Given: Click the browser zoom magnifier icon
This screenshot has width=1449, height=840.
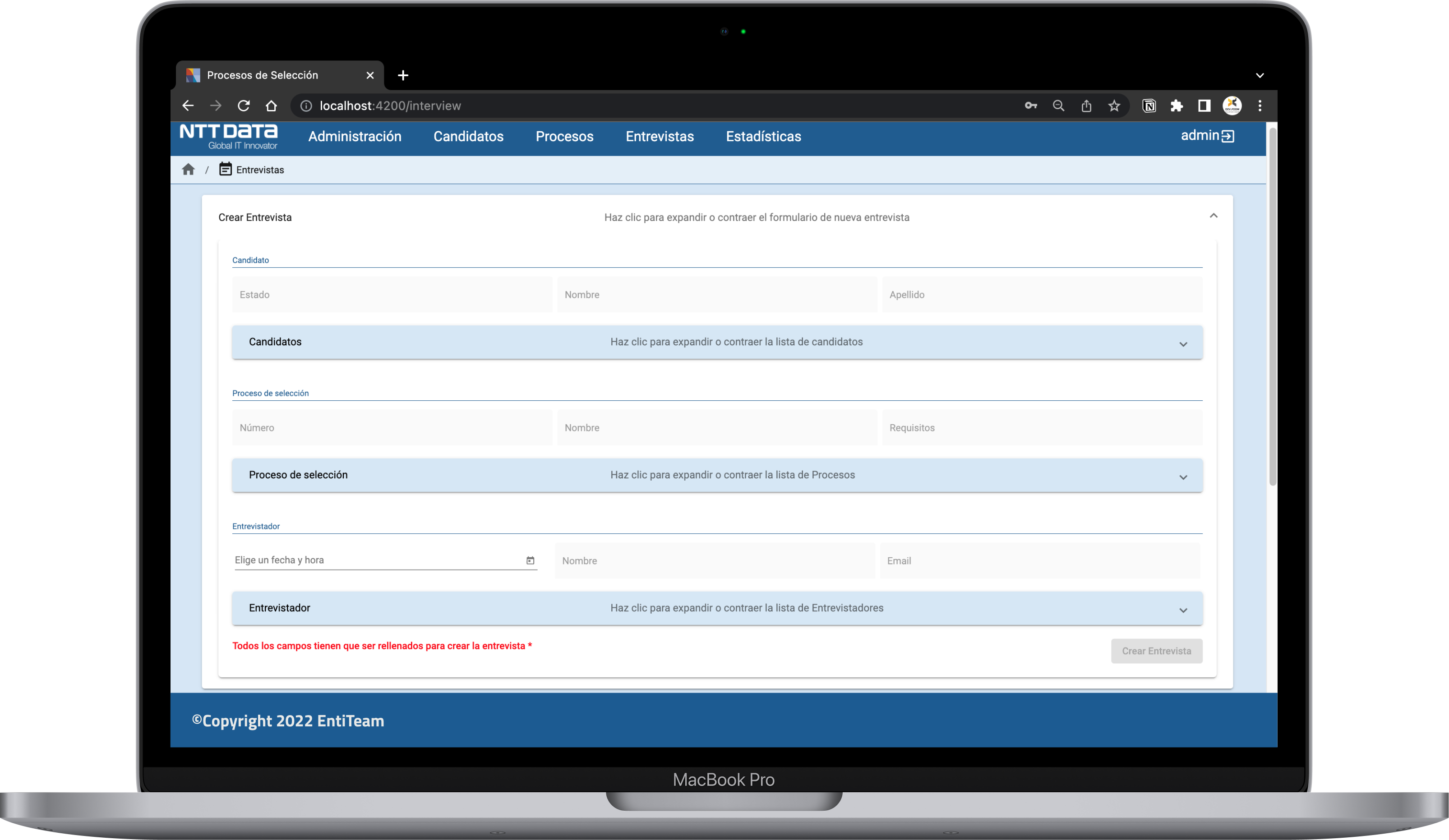Looking at the screenshot, I should click(x=1058, y=106).
